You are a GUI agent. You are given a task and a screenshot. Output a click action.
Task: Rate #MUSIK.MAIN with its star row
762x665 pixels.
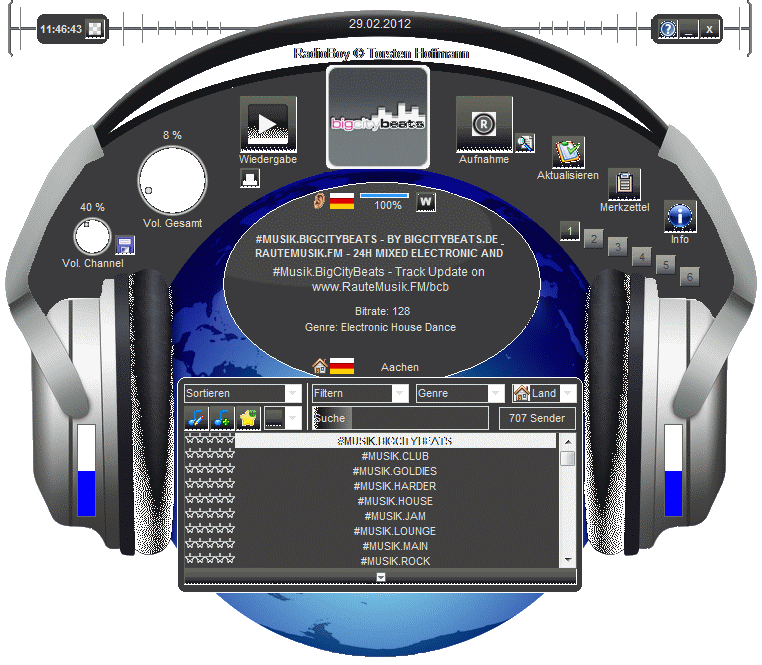click(x=210, y=544)
